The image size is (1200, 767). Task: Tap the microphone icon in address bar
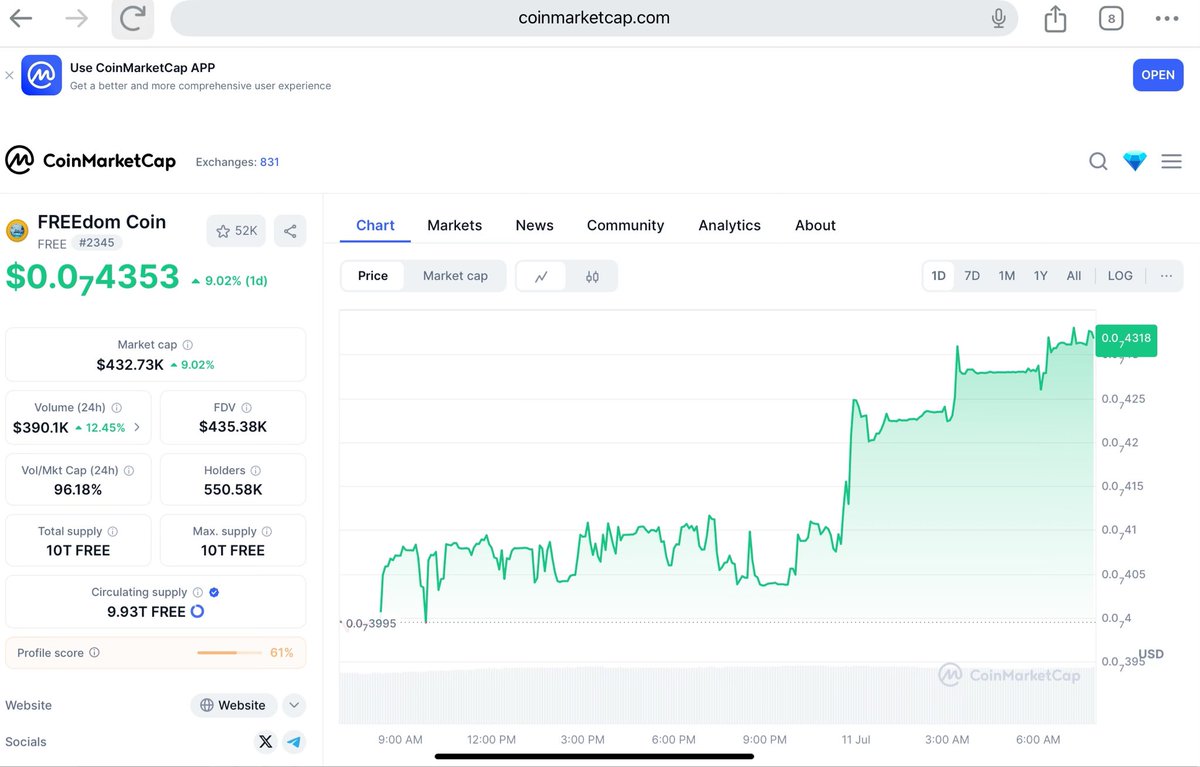pyautogui.click(x=998, y=18)
